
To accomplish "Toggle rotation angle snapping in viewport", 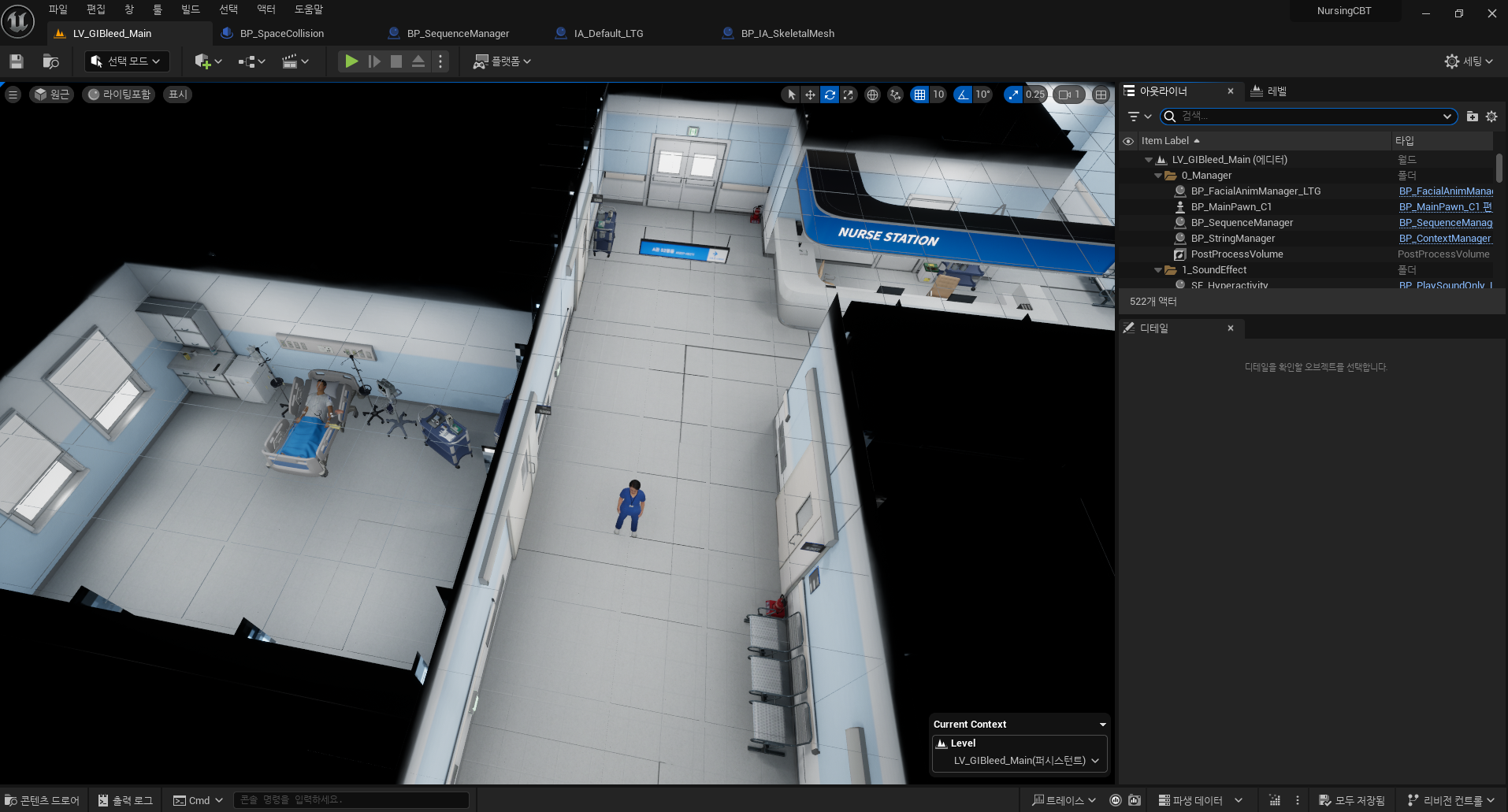I will (963, 95).
